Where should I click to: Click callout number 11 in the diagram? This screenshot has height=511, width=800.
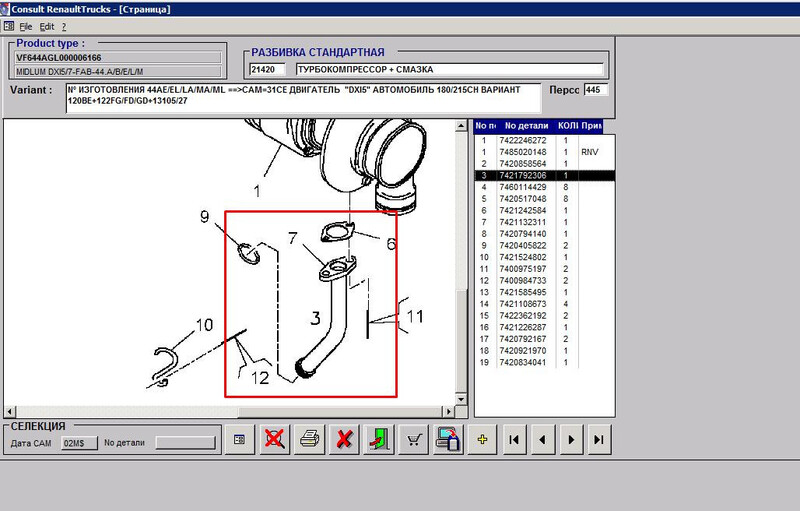pyautogui.click(x=415, y=317)
